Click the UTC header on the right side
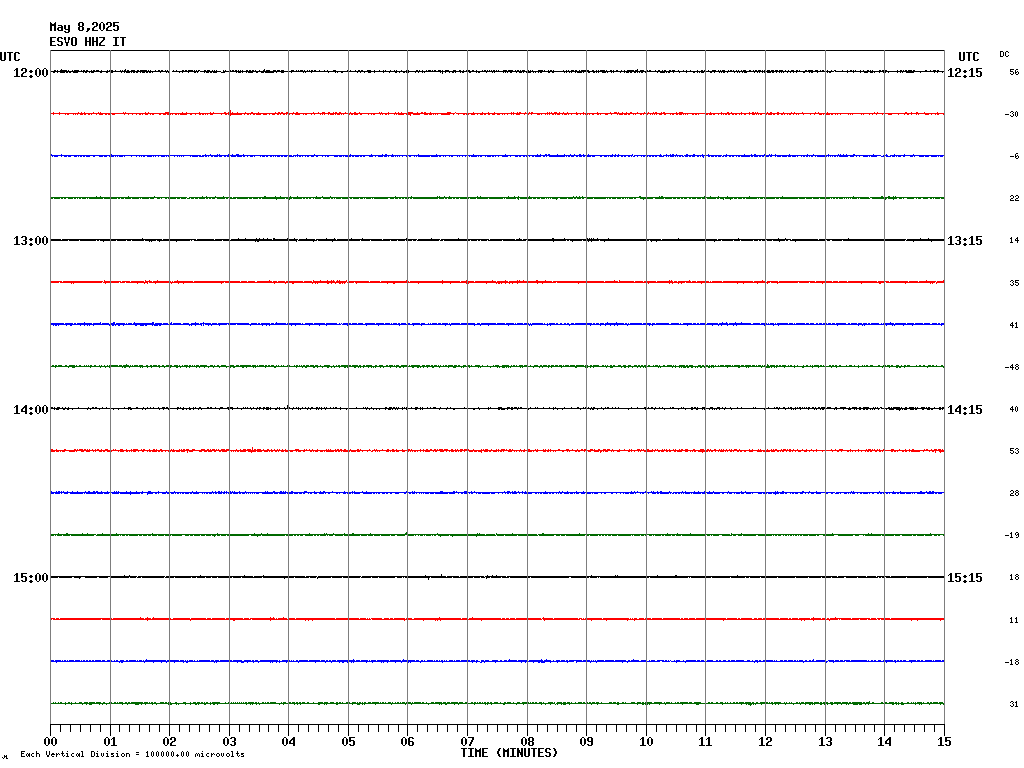This screenshot has height=768, width=1024. pyautogui.click(x=968, y=57)
